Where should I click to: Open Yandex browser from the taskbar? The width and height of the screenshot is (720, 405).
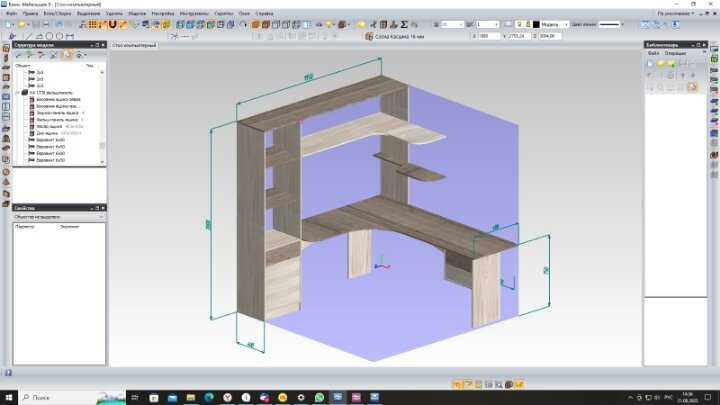227,397
